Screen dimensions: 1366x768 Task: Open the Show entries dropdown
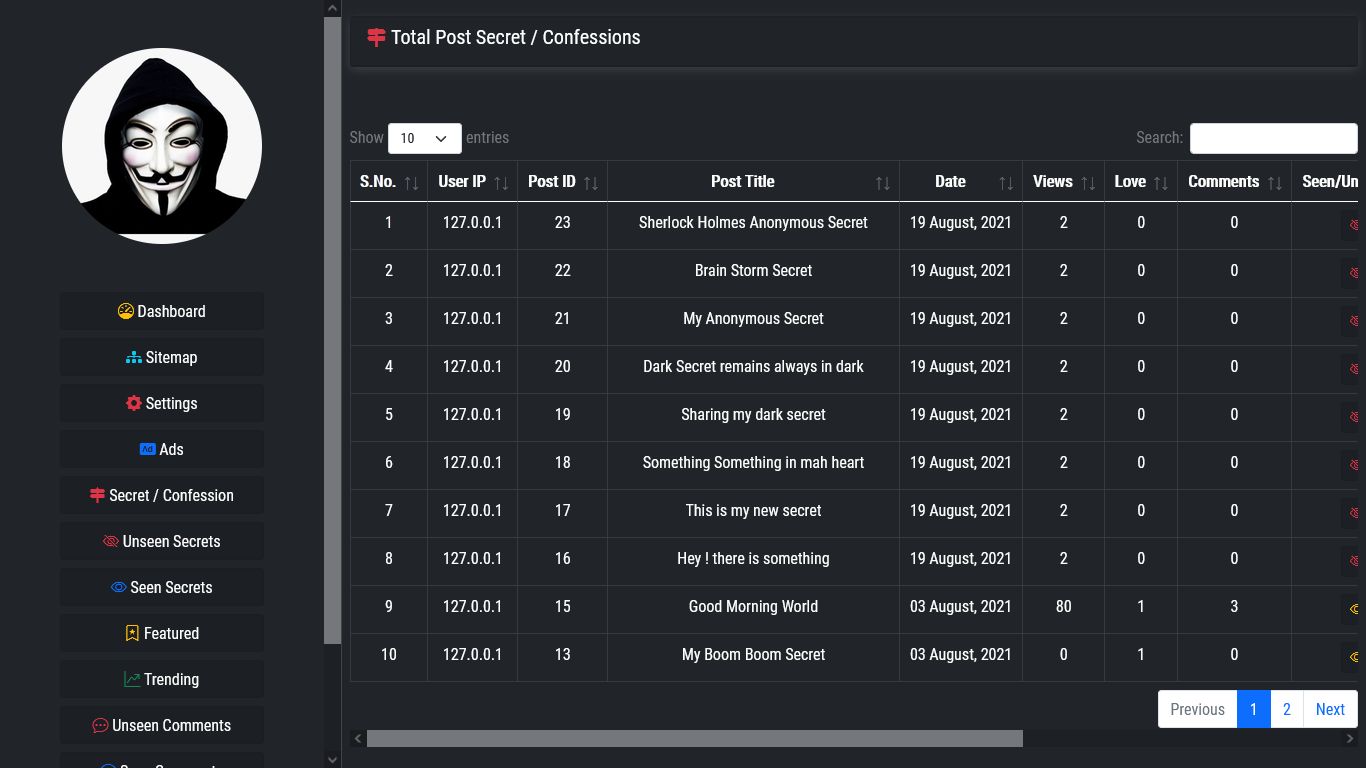click(x=424, y=138)
